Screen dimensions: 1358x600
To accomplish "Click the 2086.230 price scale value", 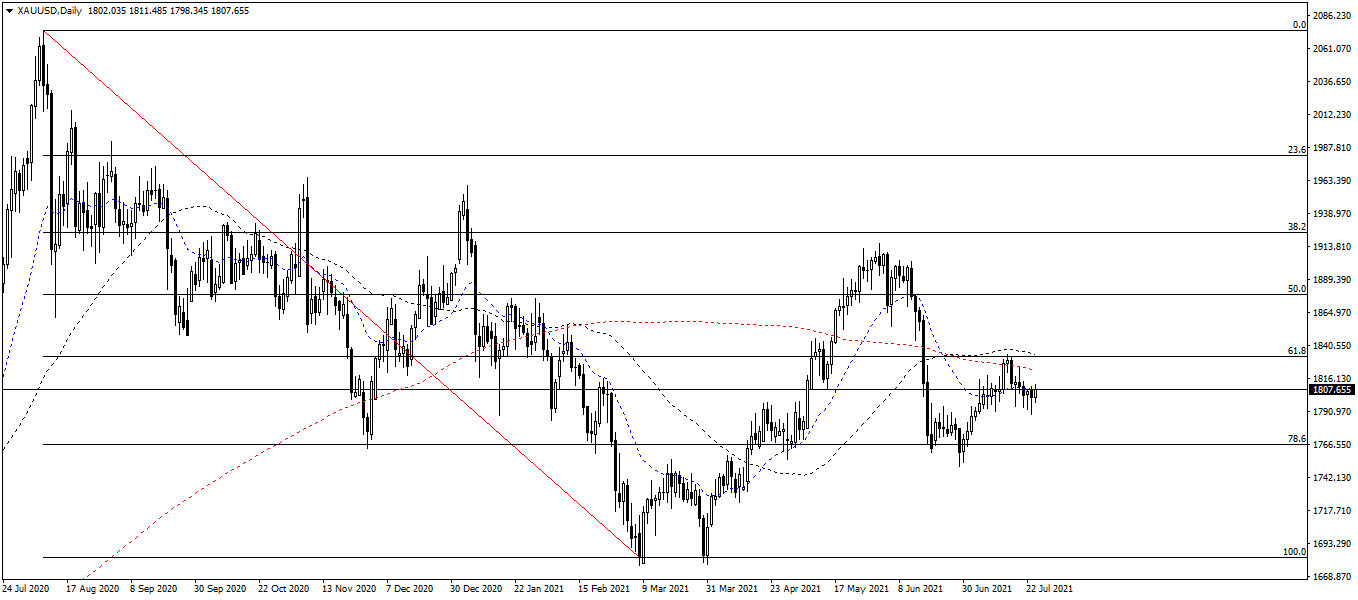I will [x=1331, y=14].
